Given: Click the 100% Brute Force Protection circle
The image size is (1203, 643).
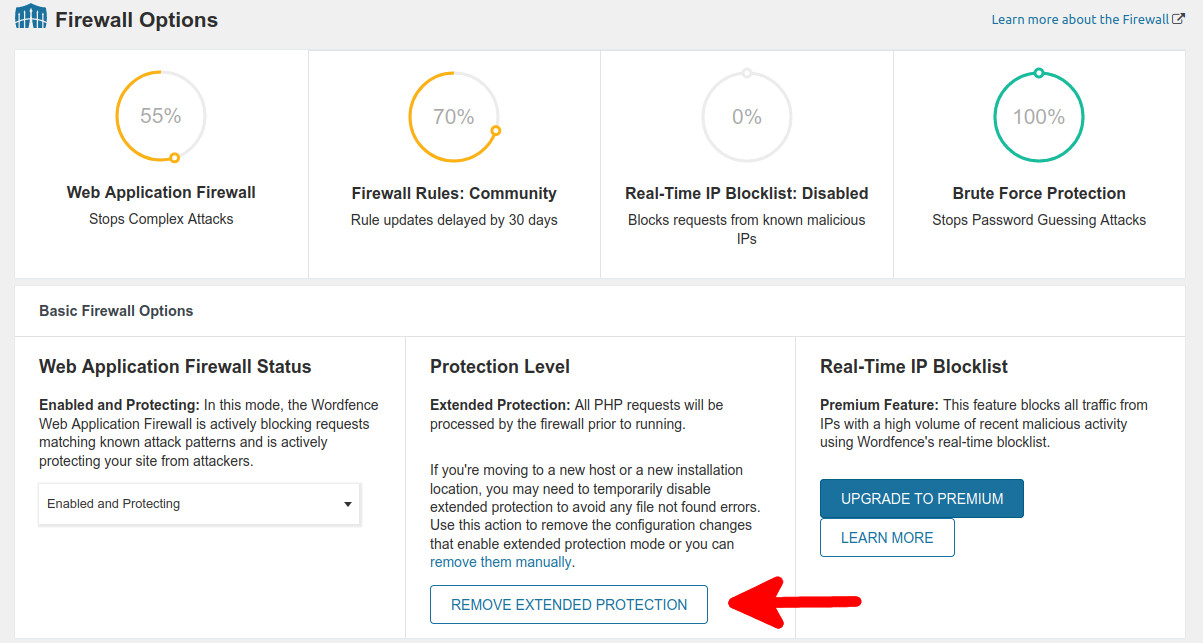Looking at the screenshot, I should tap(1039, 117).
